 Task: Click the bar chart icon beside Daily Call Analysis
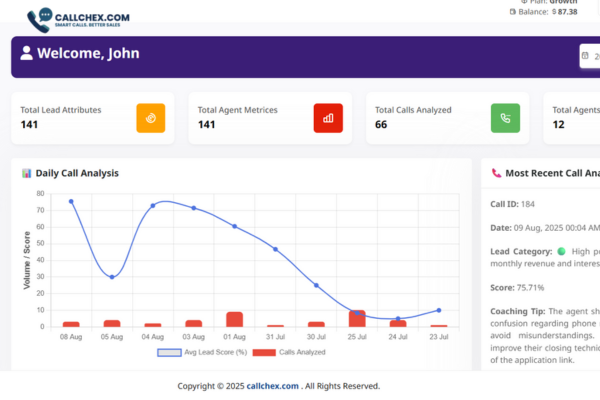[27, 173]
